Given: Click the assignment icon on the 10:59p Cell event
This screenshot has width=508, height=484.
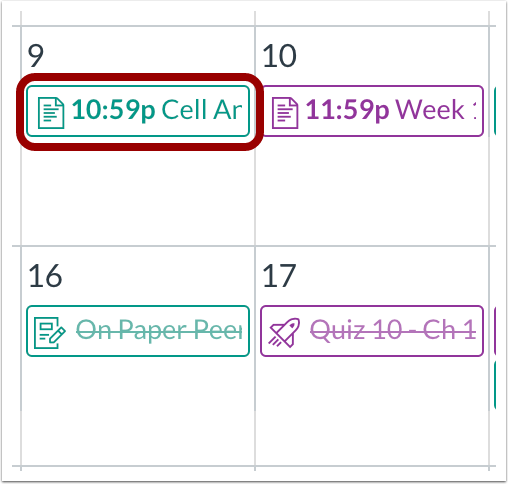Looking at the screenshot, I should point(51,113).
